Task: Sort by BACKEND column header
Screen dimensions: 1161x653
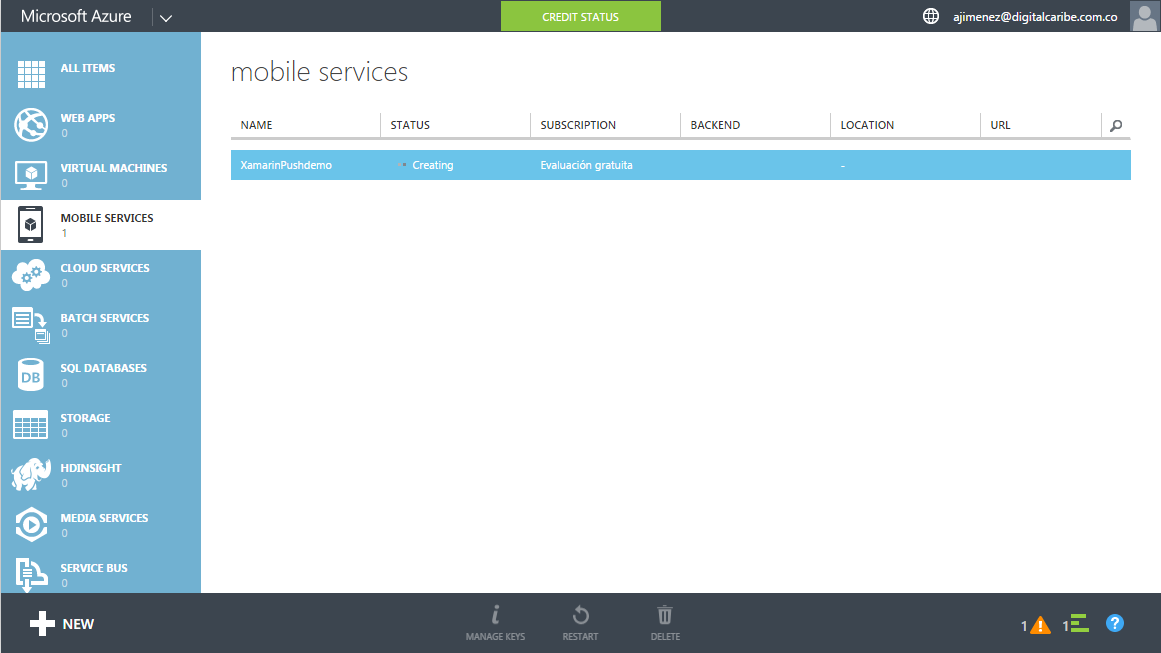Action: pos(715,125)
